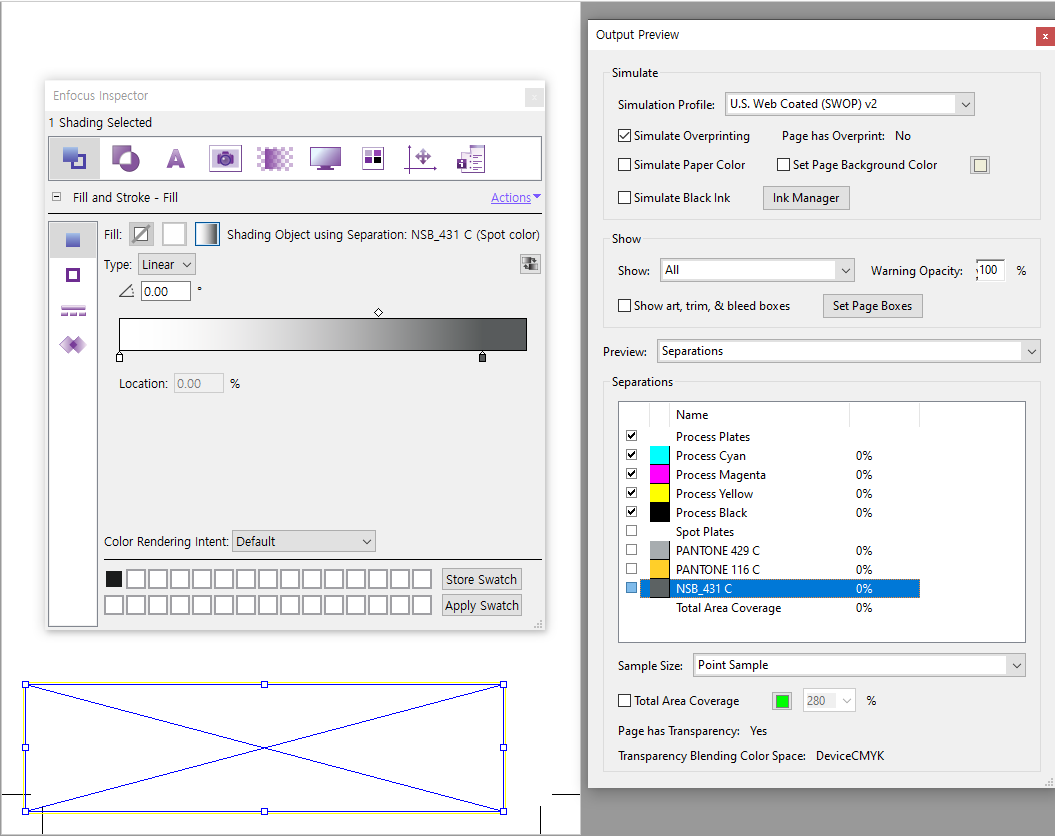Open the Summary document icon in Inspector
Image resolution: width=1055 pixels, height=836 pixels.
point(471,159)
